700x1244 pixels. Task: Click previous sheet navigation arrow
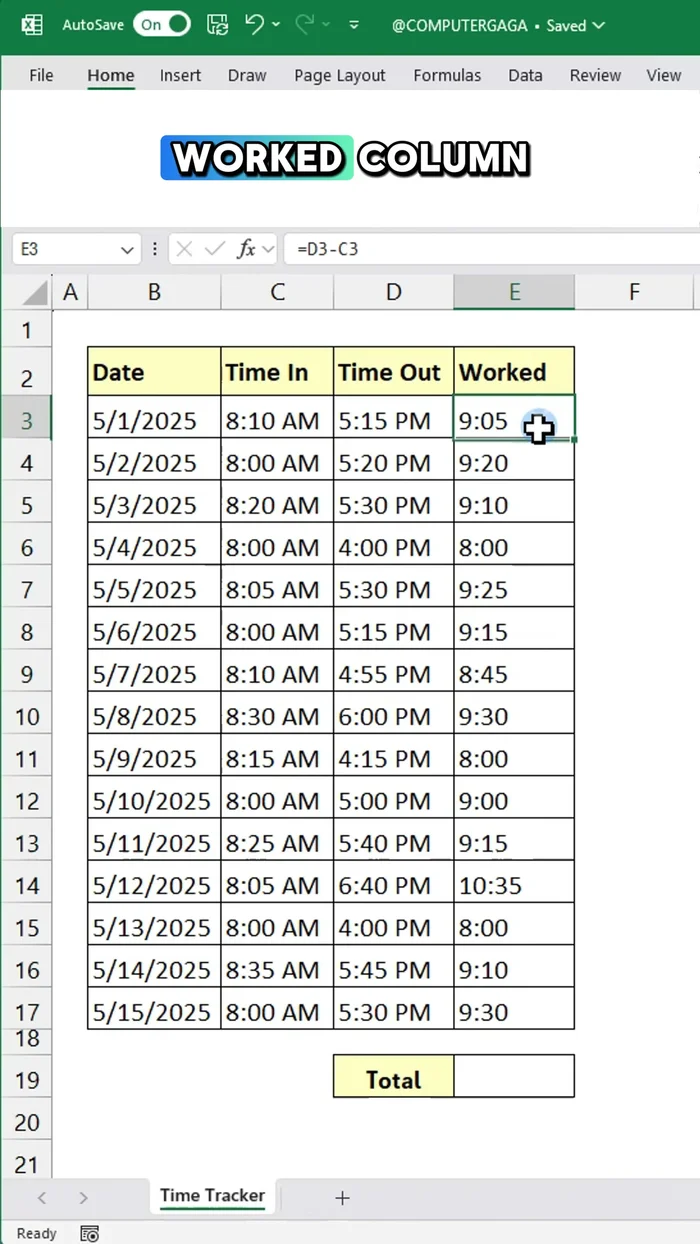[41, 1198]
